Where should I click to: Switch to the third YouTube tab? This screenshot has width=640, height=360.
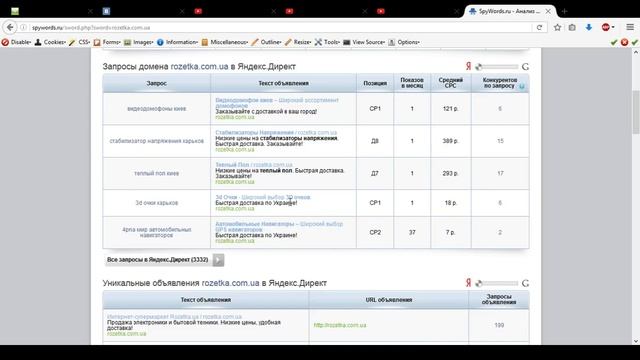tap(381, 11)
